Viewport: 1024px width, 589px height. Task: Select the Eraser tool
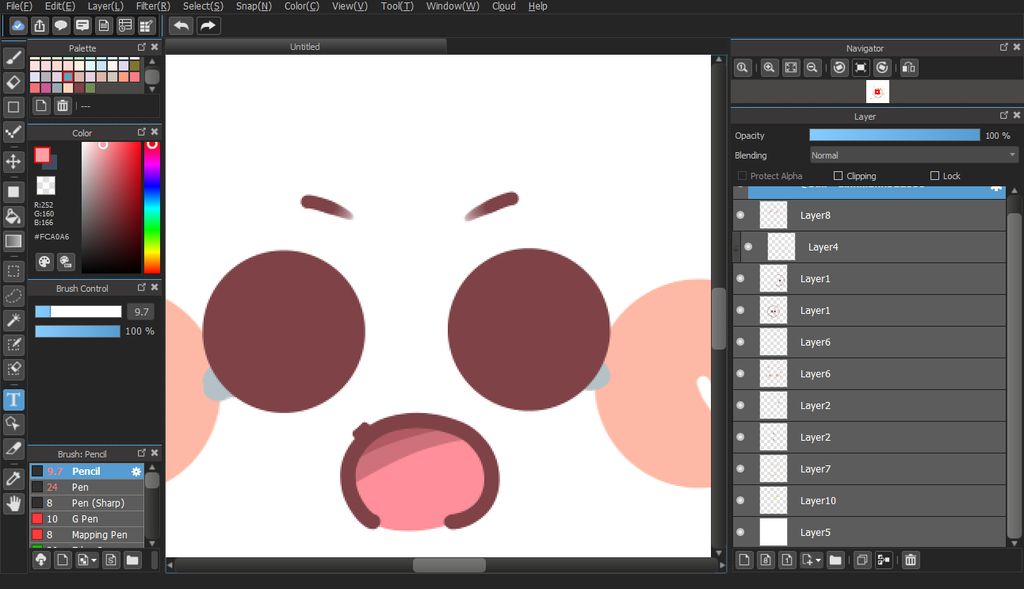coord(14,82)
